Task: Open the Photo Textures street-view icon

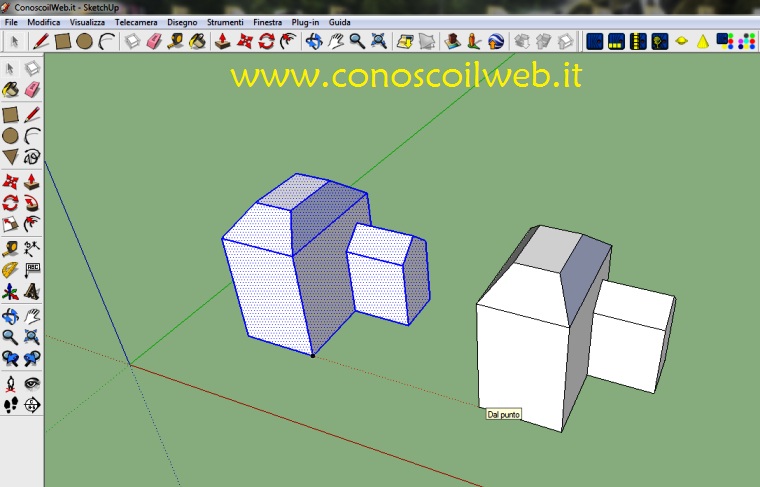Action: coord(474,42)
